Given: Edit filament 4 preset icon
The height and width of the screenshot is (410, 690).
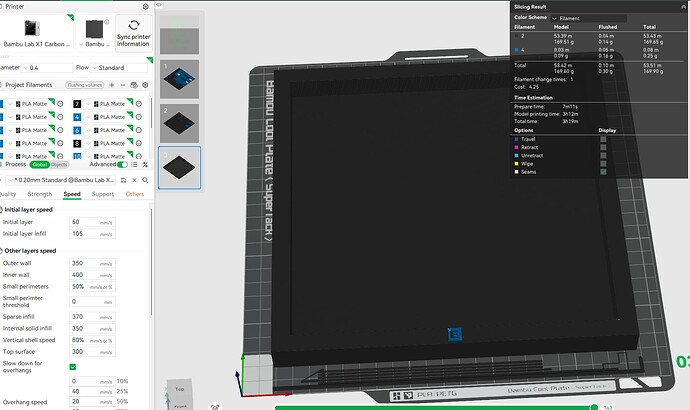Looking at the screenshot, I should pos(139,117).
